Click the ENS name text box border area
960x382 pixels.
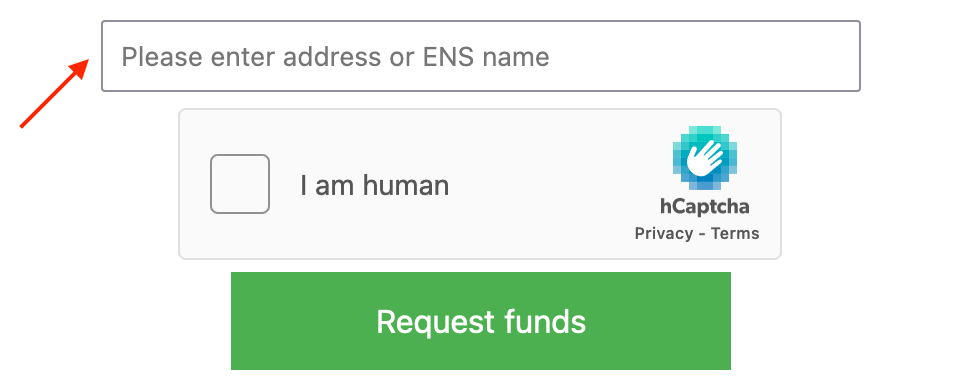[481, 56]
